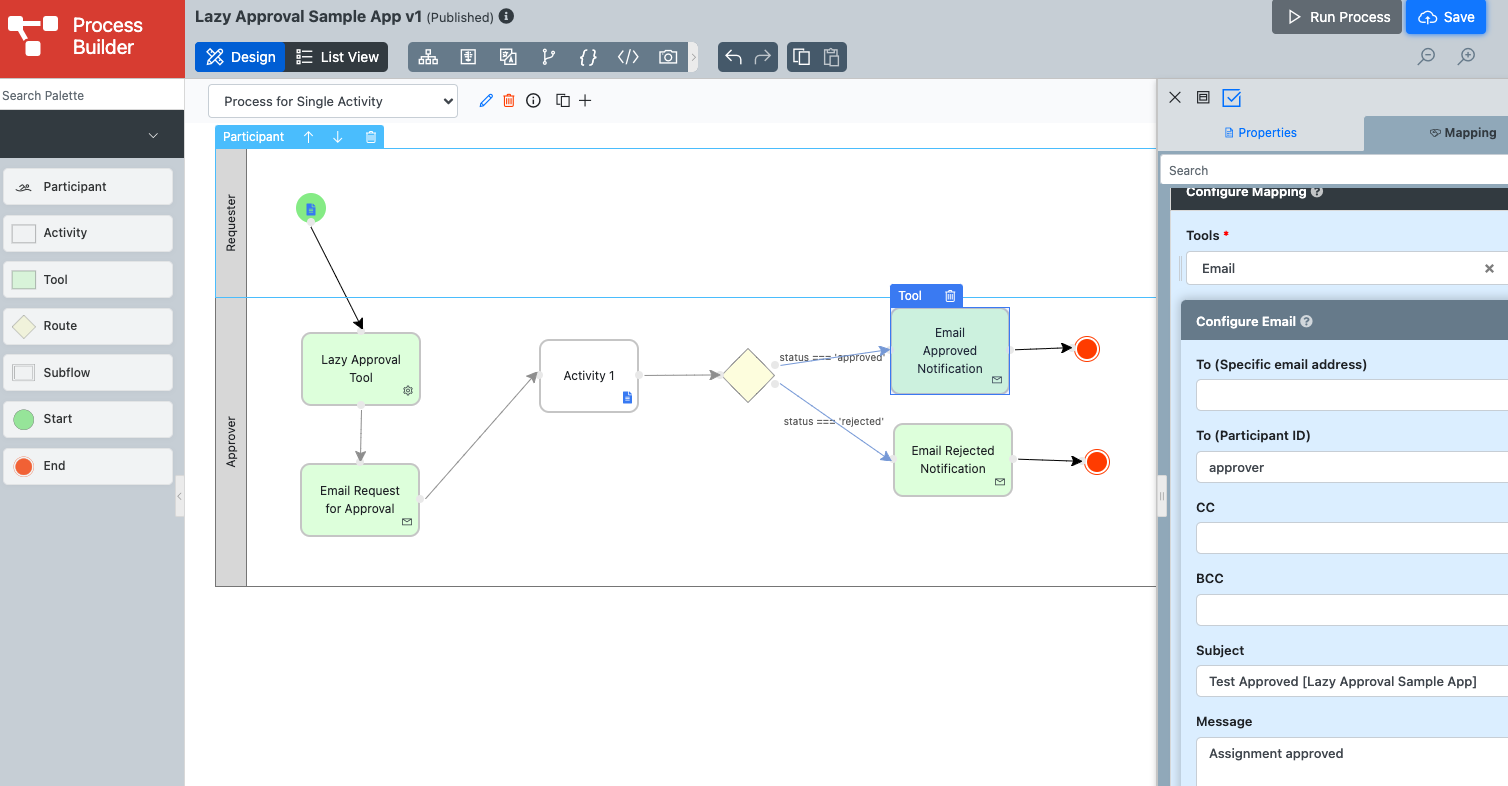
Task: Edit process using the blue pencil icon
Action: (x=486, y=101)
